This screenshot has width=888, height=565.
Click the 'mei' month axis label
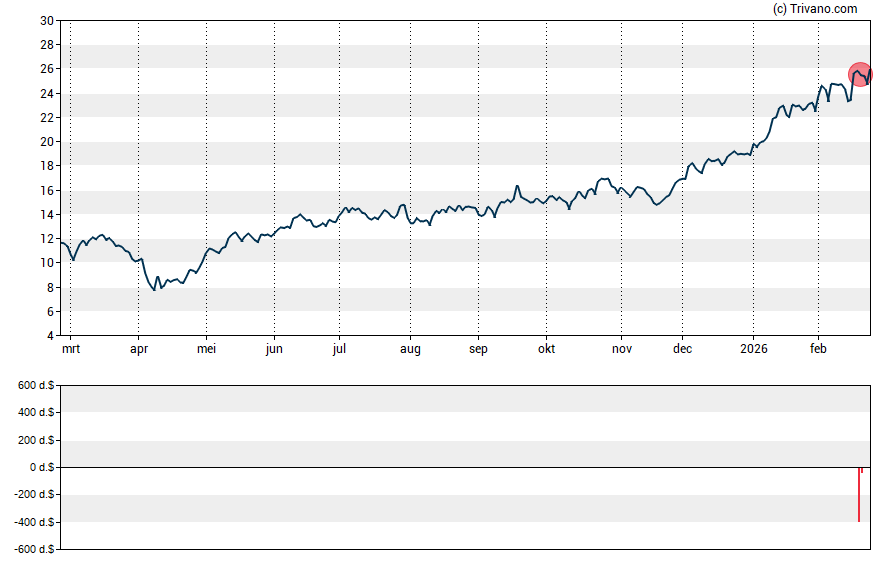coord(206,350)
